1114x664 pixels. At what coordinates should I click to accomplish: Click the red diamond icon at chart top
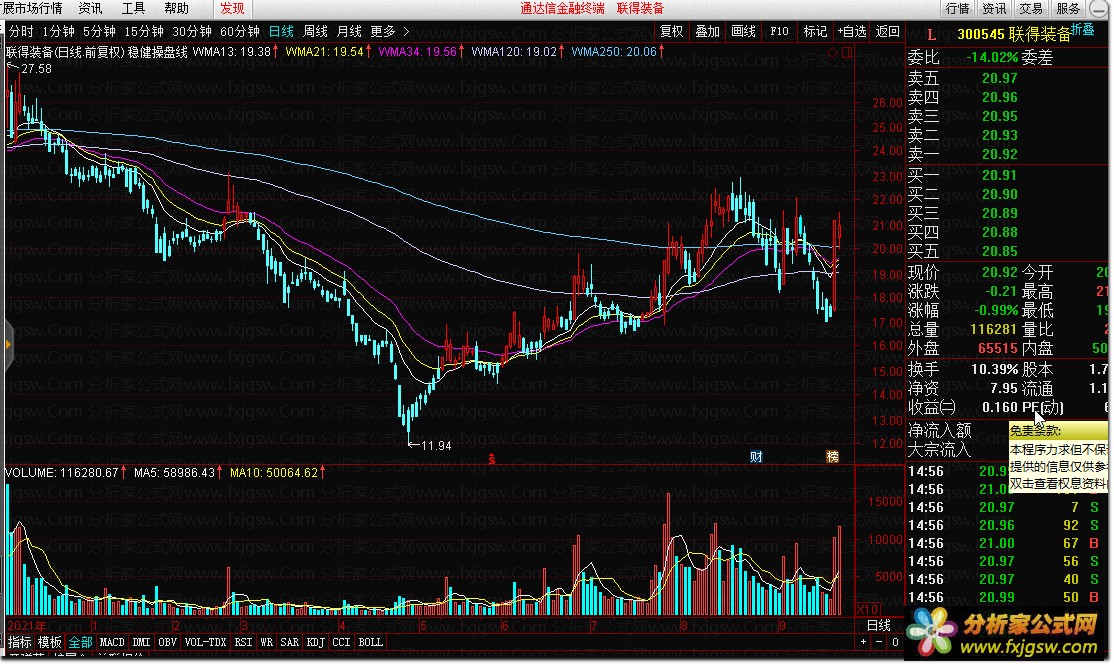[832, 53]
